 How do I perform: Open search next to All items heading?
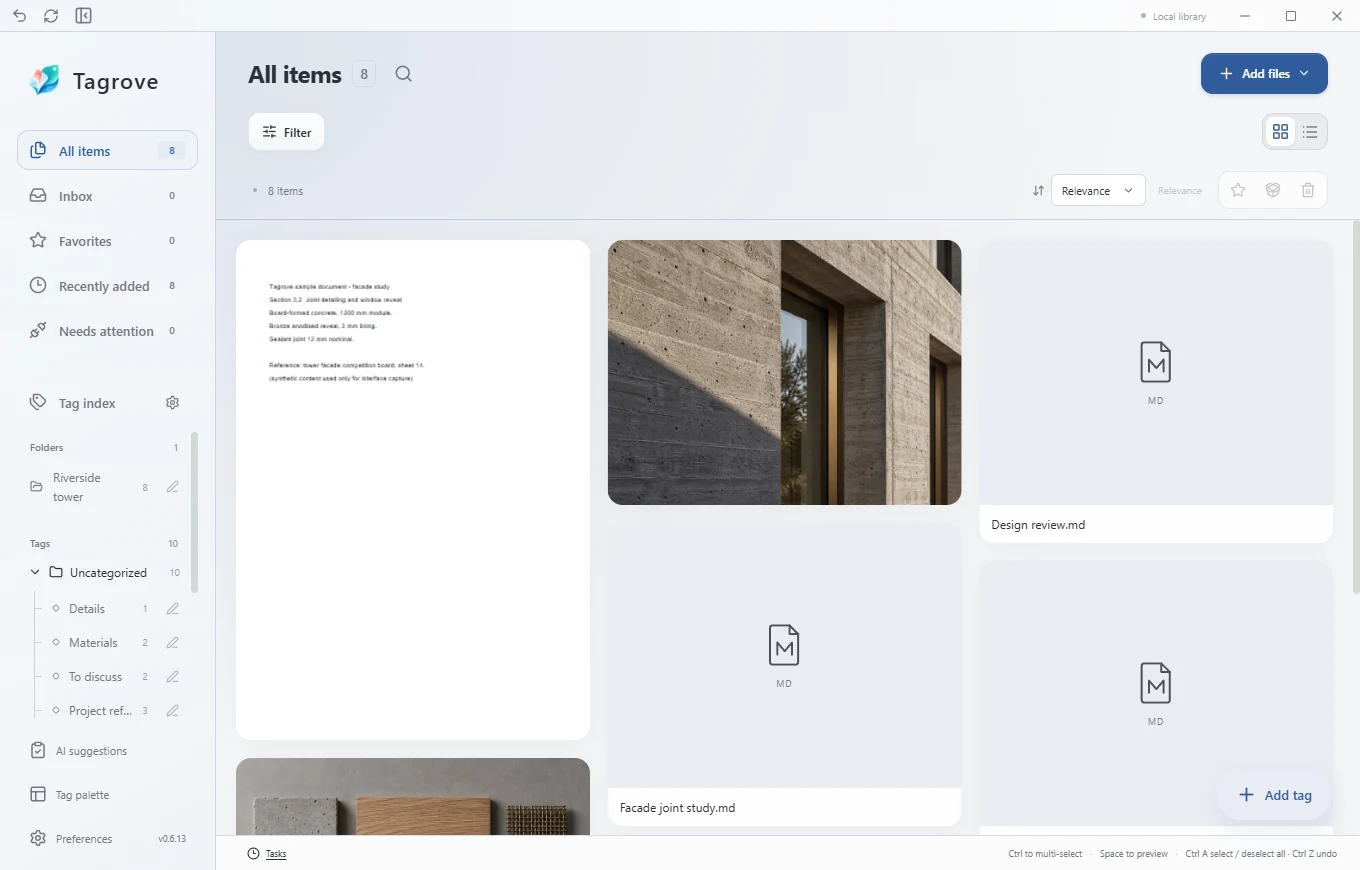tap(403, 74)
